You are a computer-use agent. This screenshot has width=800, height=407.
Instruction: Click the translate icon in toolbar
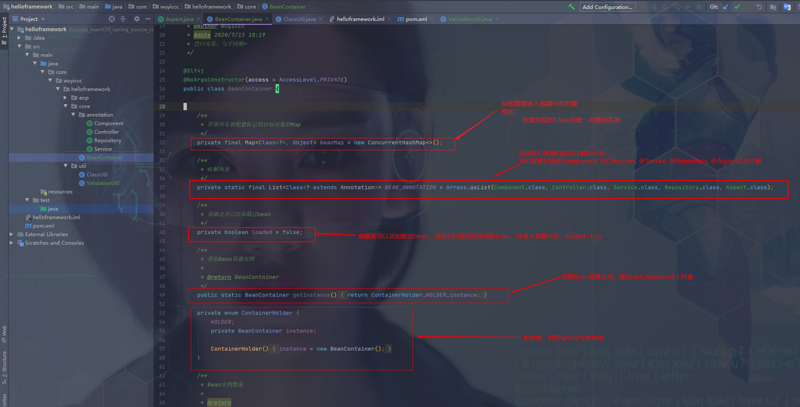pos(787,7)
